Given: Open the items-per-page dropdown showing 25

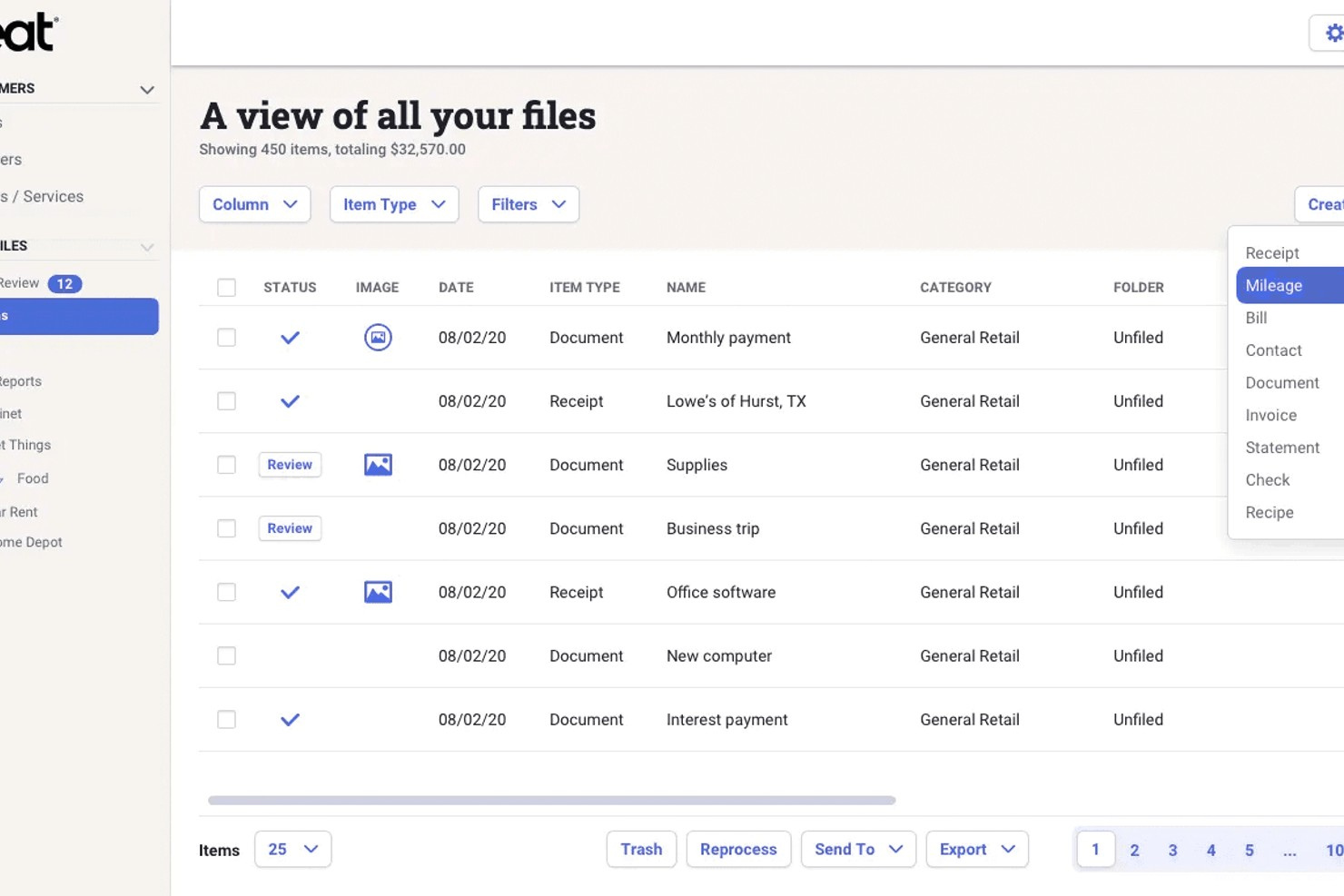Looking at the screenshot, I should [292, 849].
